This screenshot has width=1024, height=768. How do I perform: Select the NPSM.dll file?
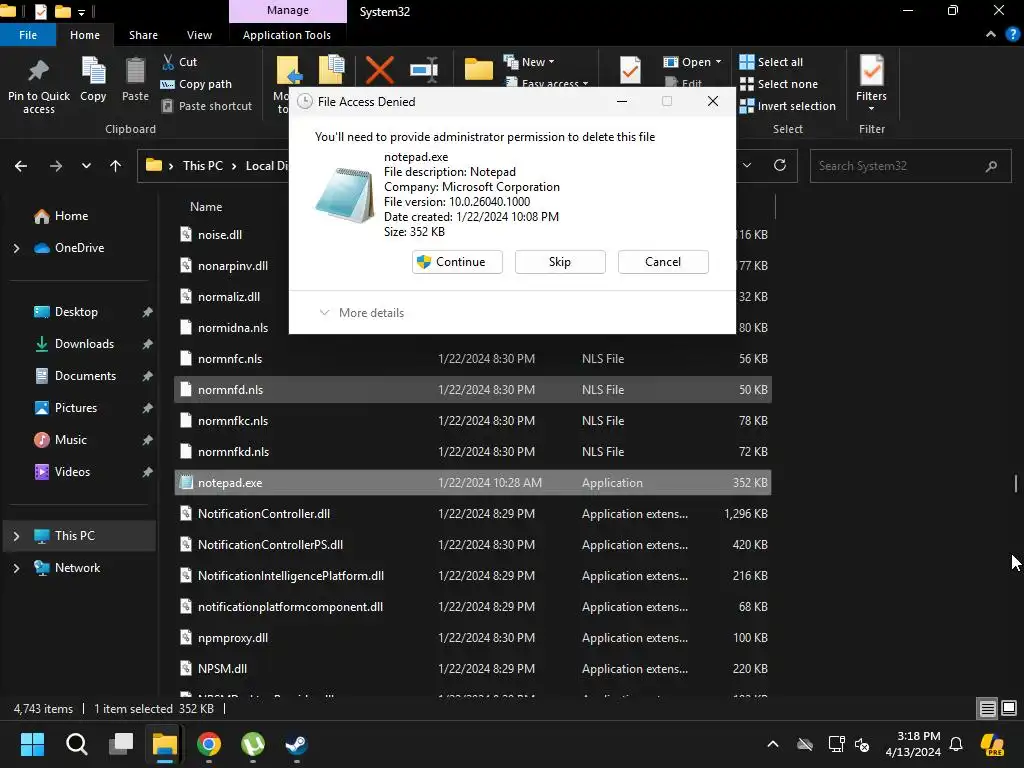(473, 669)
